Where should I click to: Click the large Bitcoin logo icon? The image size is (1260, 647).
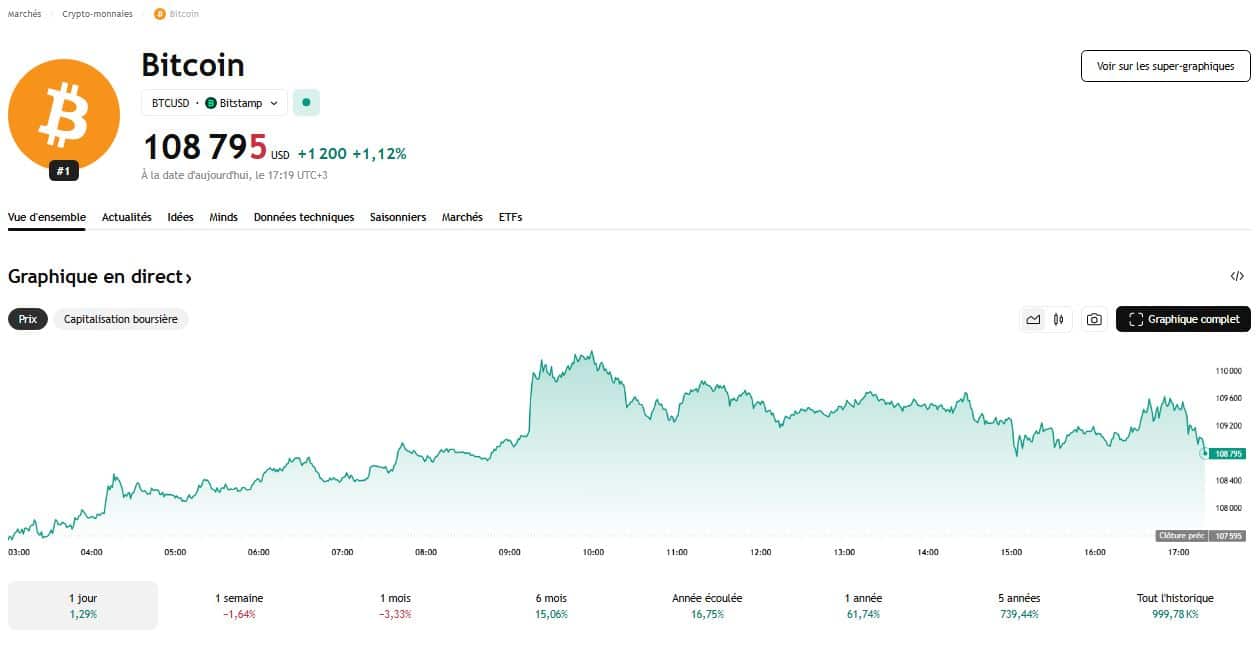pos(64,115)
